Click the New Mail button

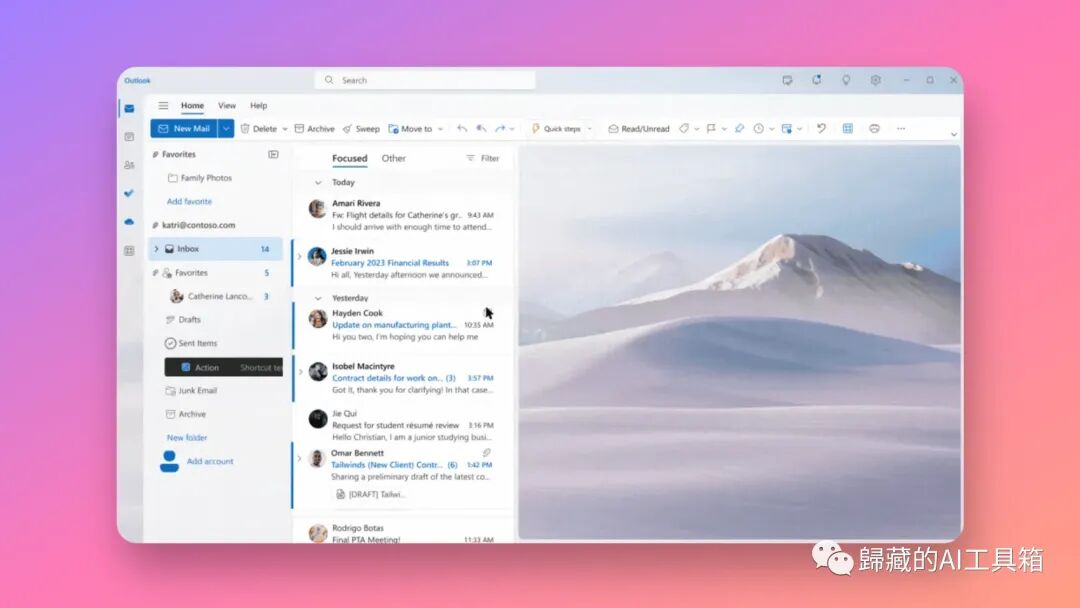(x=184, y=129)
